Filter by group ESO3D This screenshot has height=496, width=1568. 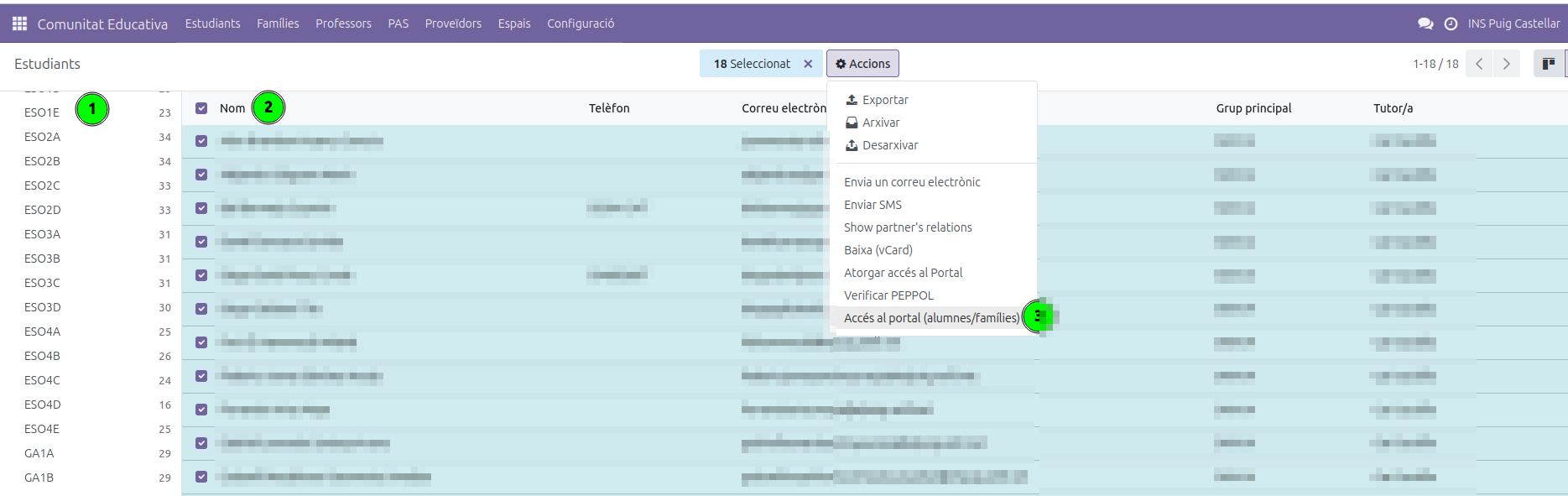click(42, 307)
